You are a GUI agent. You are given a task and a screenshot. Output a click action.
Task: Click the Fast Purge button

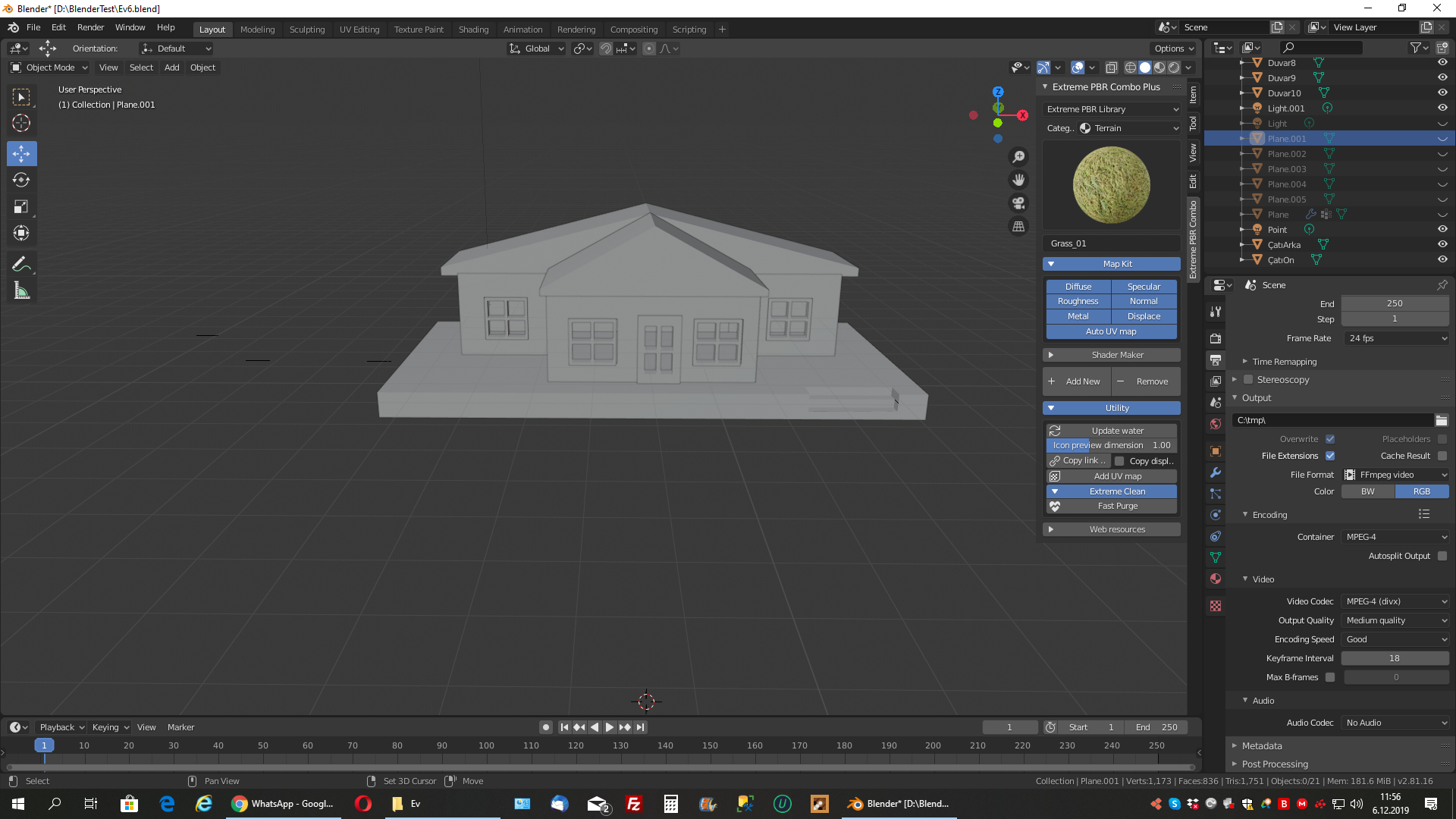(1111, 506)
